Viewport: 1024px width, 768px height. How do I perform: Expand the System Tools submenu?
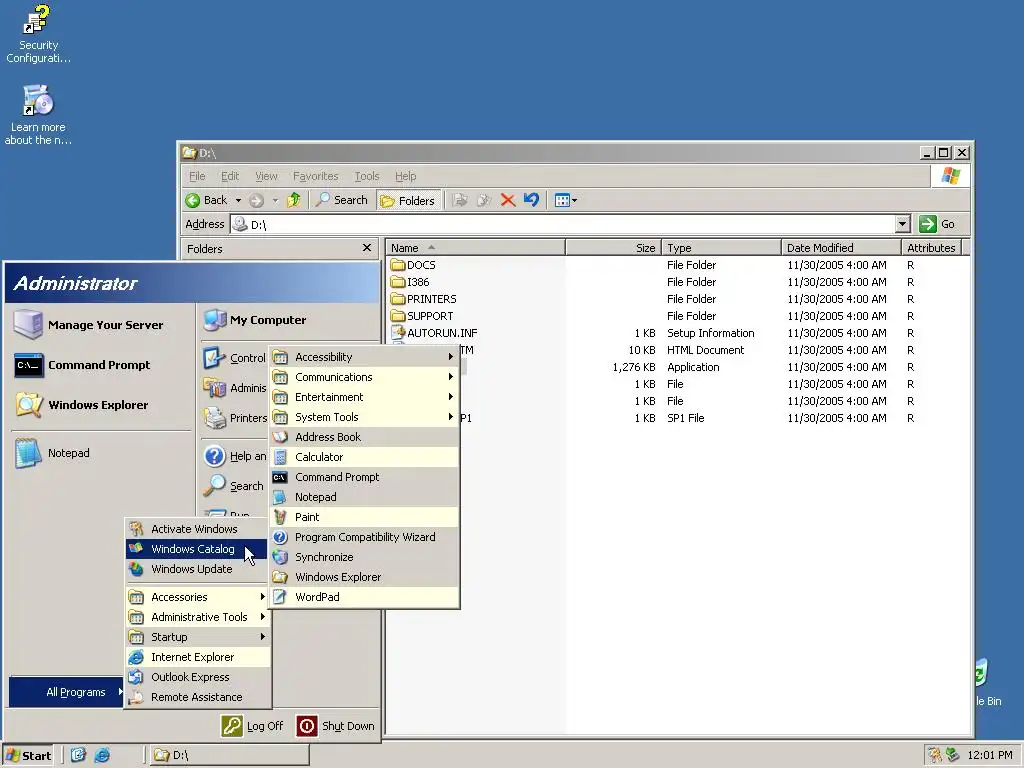point(364,417)
